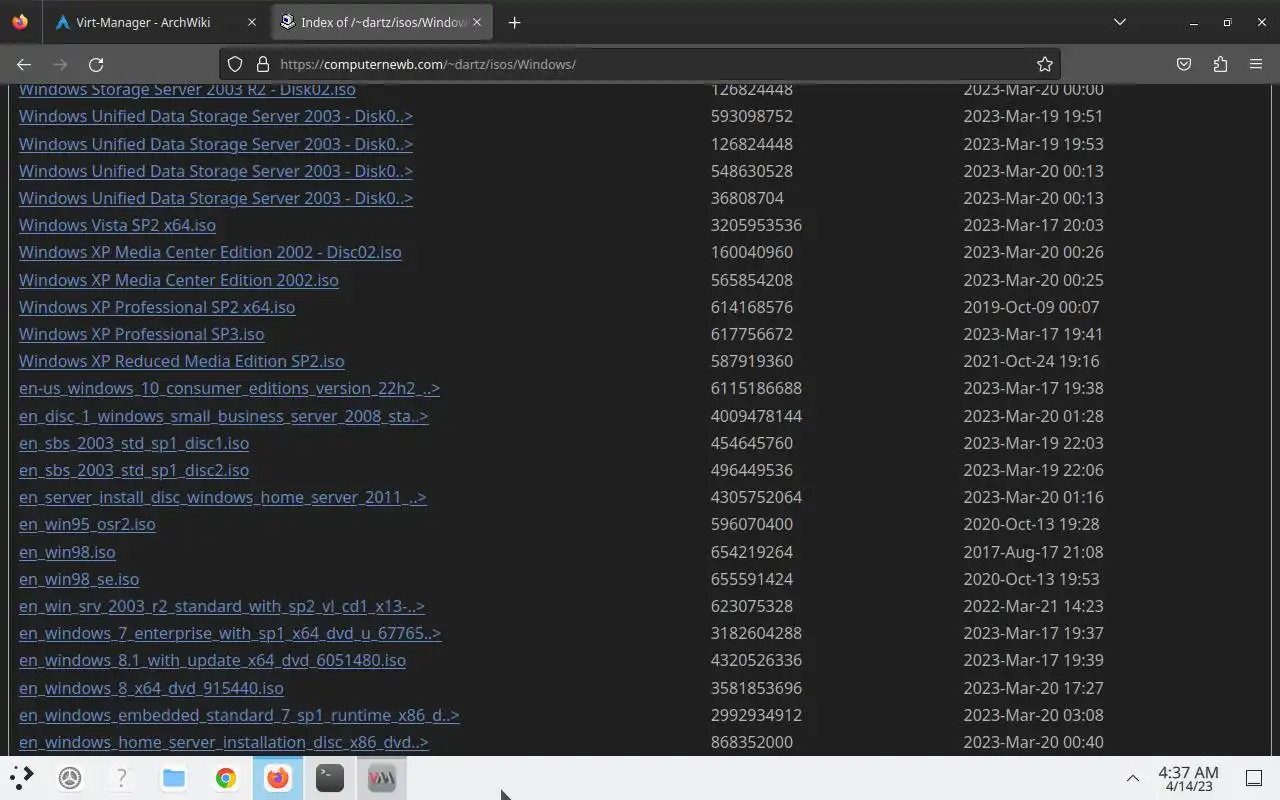
Task: Open the application launcher in taskbar
Action: pos(21,777)
